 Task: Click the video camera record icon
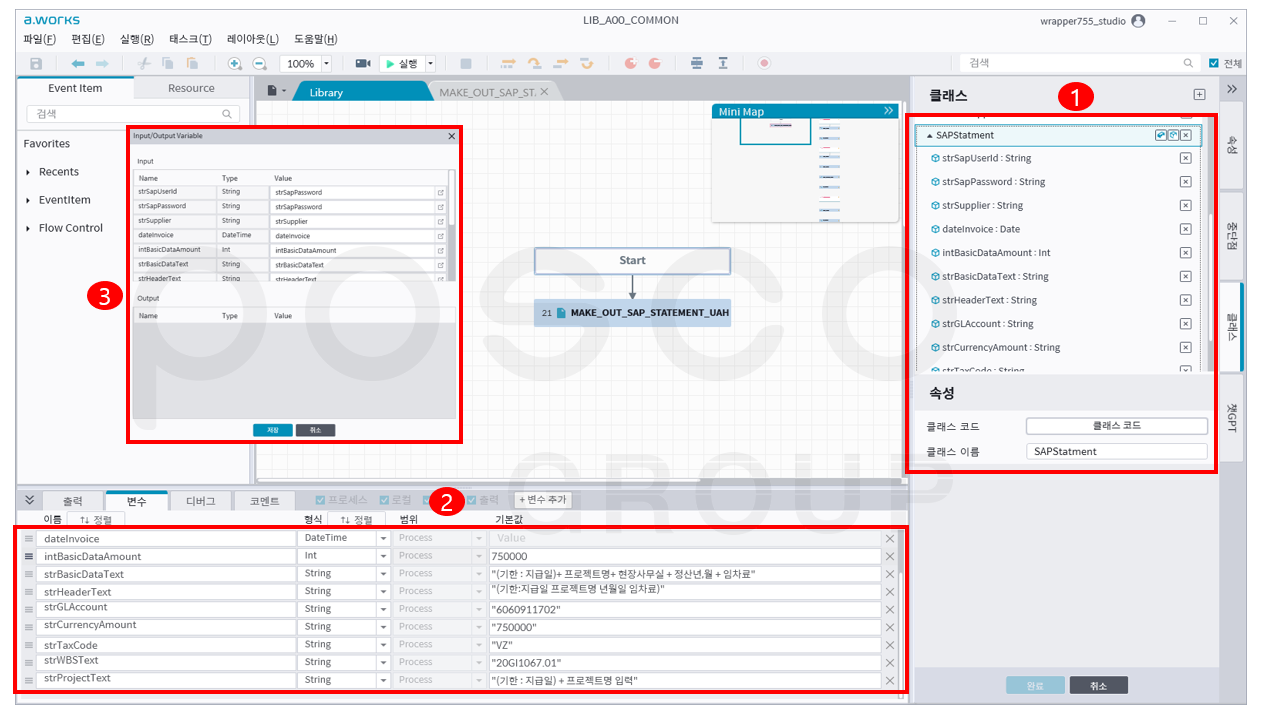pyautogui.click(x=363, y=63)
